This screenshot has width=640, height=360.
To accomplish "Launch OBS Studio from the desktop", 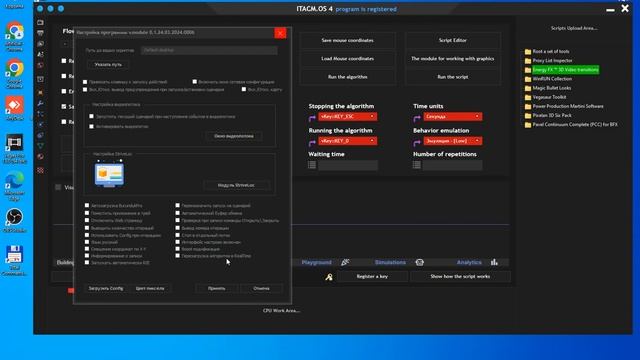I will point(14,221).
